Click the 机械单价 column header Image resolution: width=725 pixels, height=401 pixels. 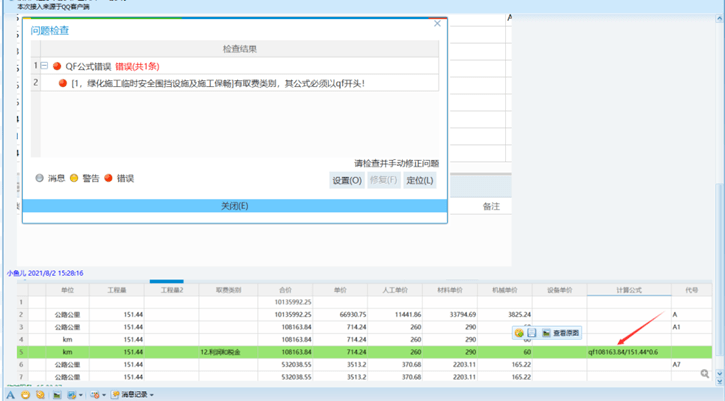click(504, 290)
